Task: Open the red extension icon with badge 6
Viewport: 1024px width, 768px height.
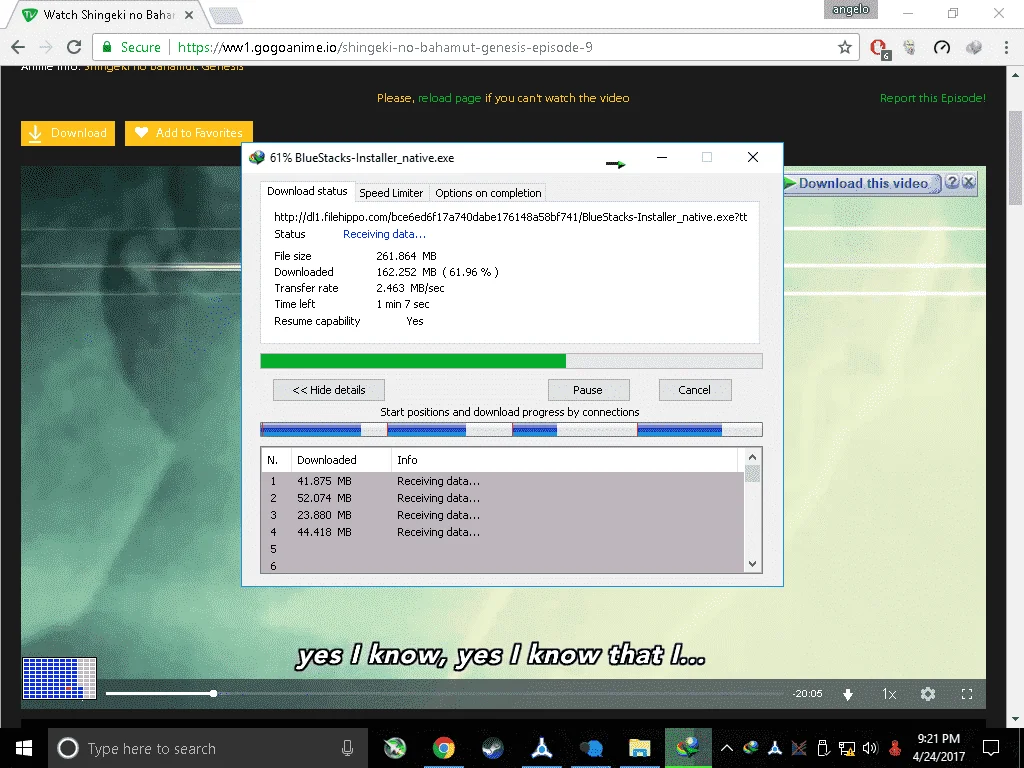Action: [879, 48]
